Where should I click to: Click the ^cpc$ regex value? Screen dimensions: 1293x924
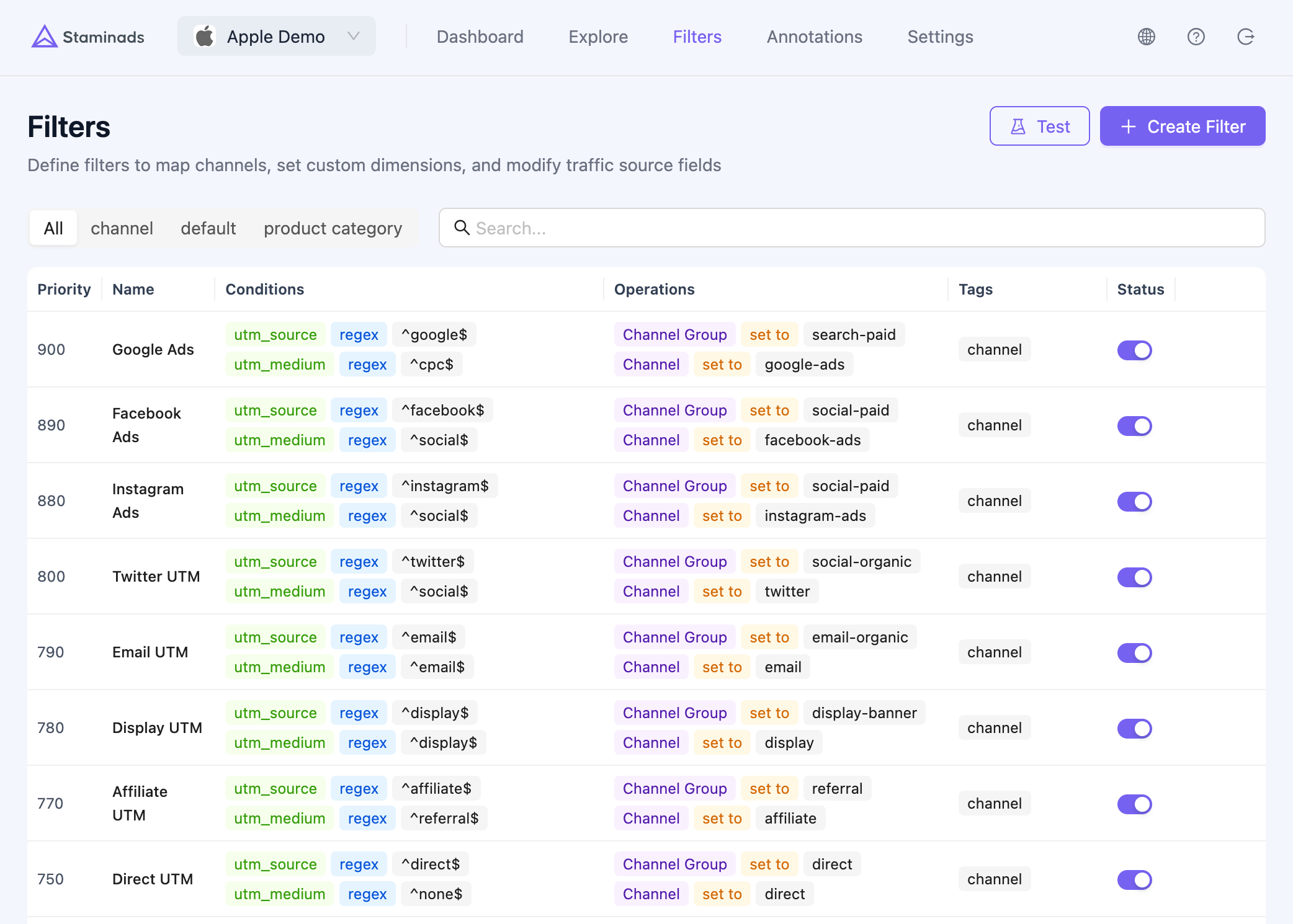(x=432, y=365)
